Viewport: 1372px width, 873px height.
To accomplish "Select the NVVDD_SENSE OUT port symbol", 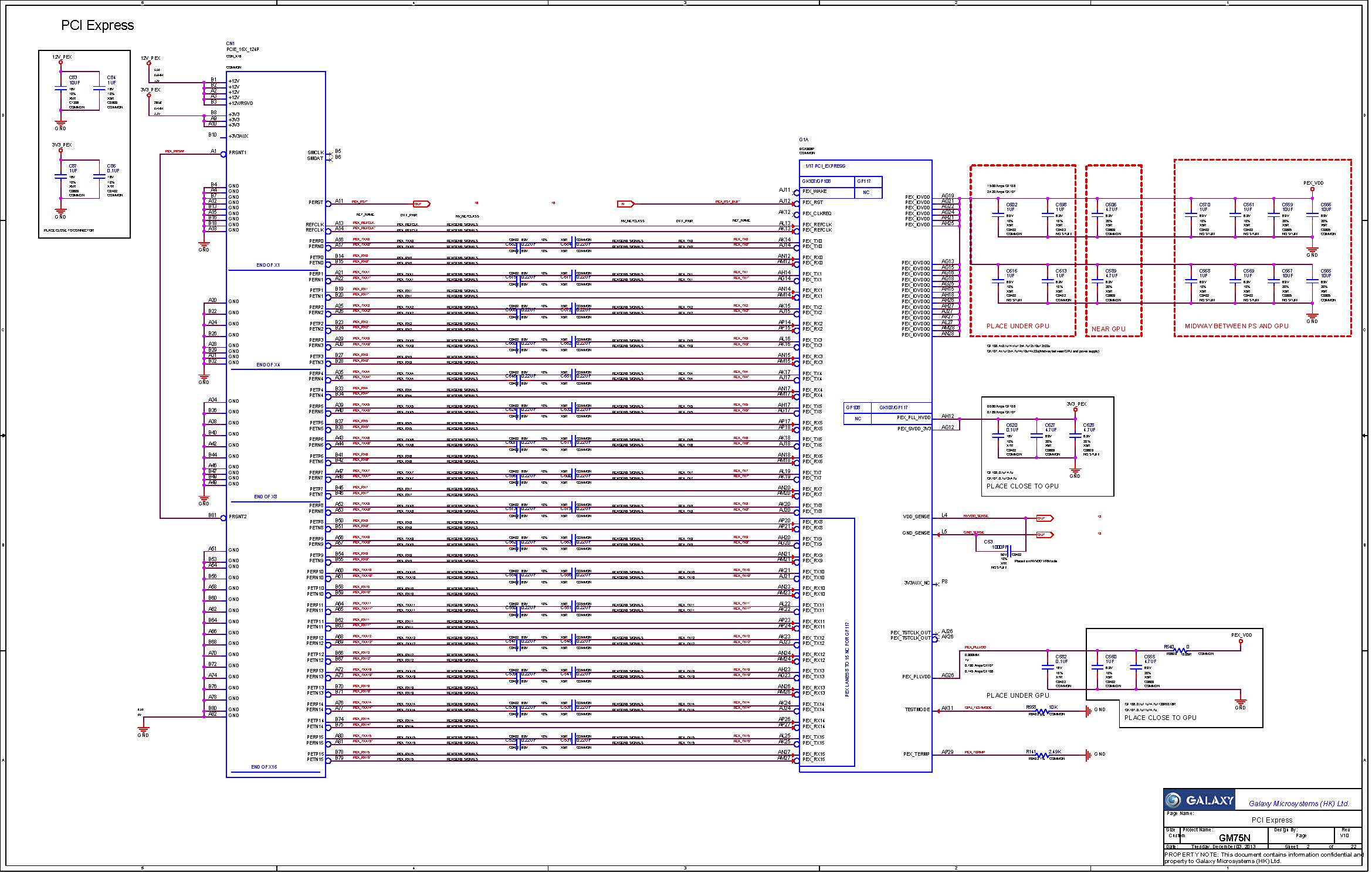I will point(1045,518).
